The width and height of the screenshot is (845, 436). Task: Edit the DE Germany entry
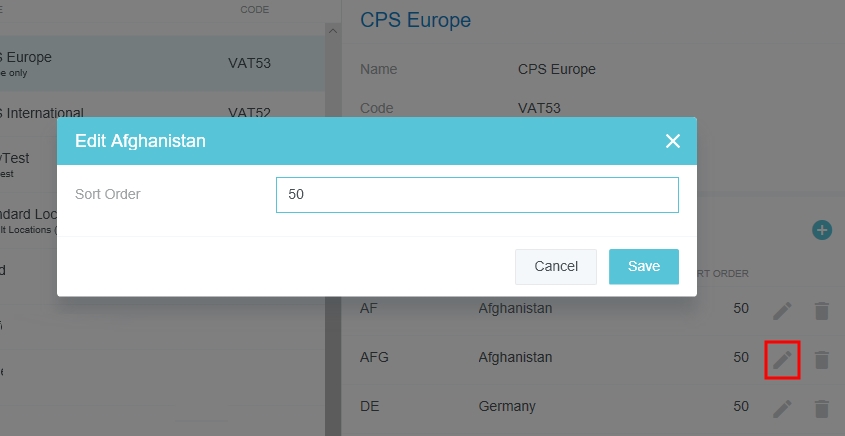(782, 408)
